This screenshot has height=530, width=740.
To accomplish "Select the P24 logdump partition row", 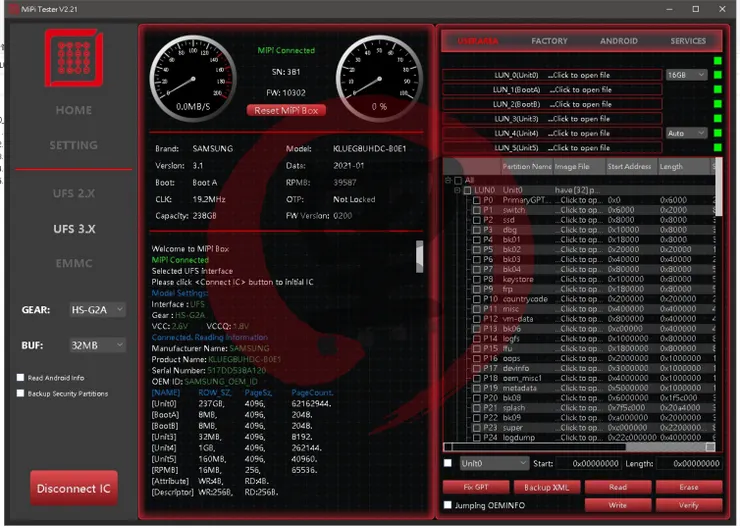I will pos(579,437).
